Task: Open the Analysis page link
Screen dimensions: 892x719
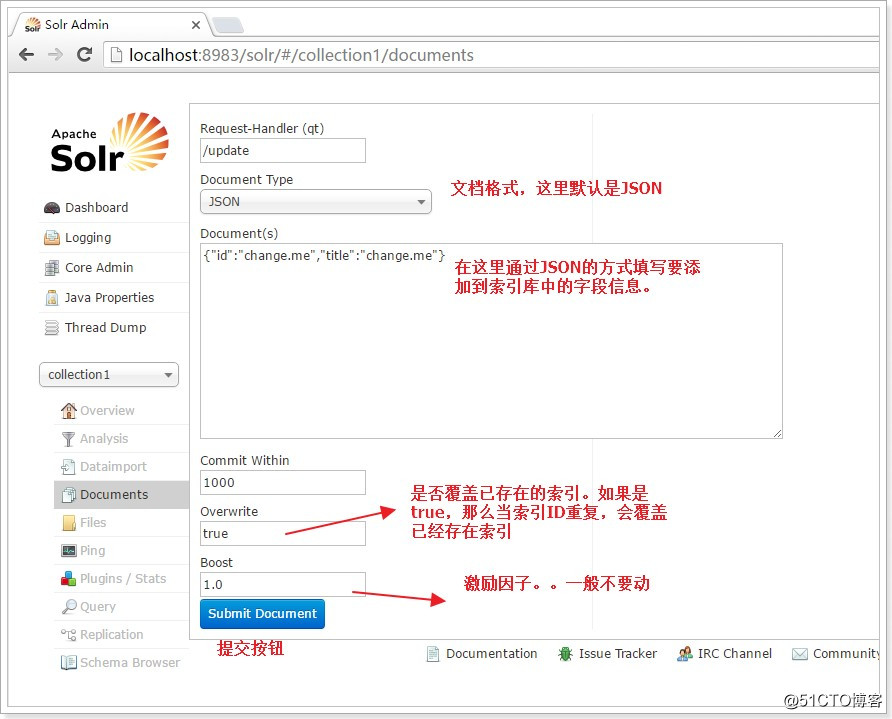Action: (104, 439)
